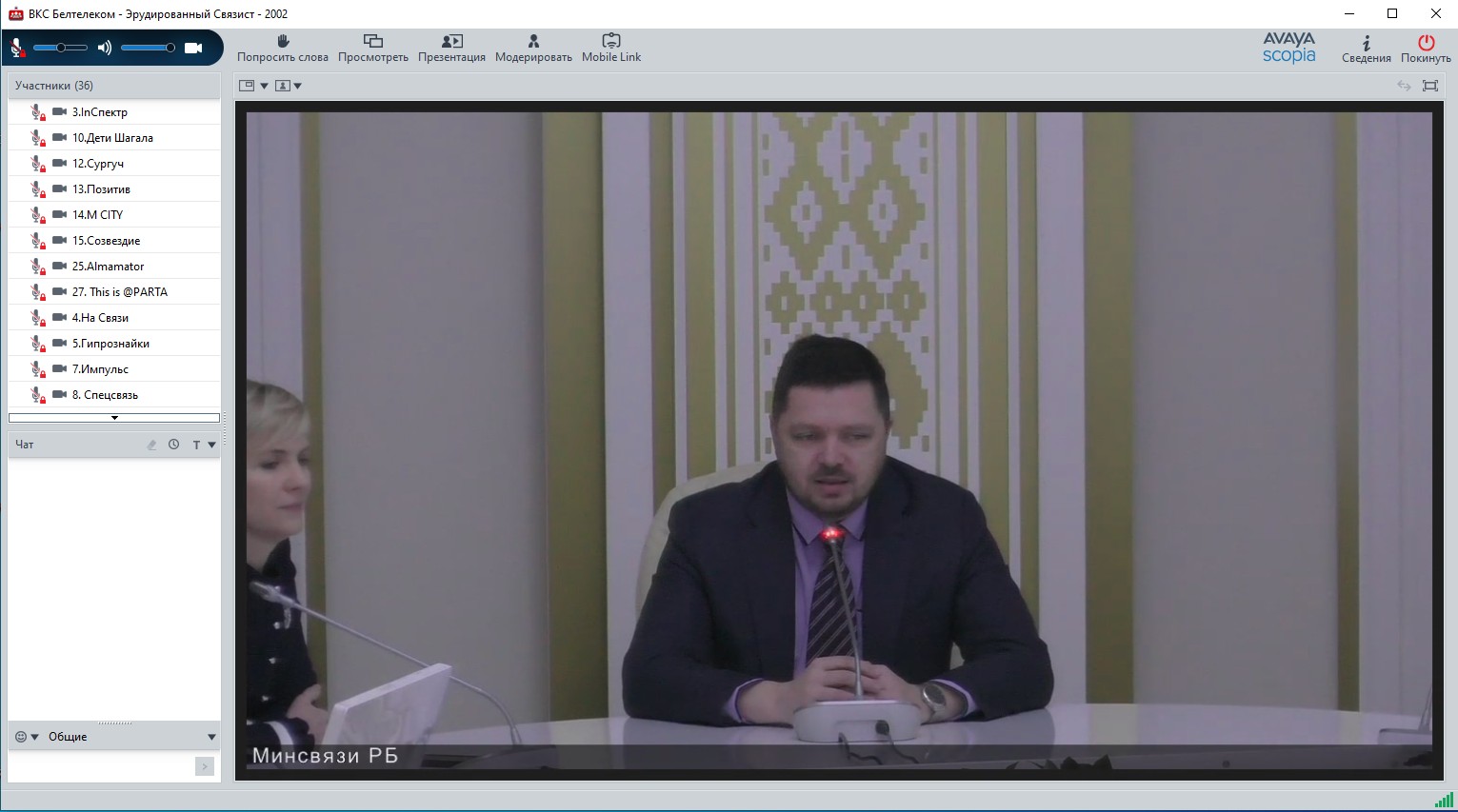Adjust the speaker volume slider
Viewport: 1458px width, 812px height.
(x=148, y=48)
